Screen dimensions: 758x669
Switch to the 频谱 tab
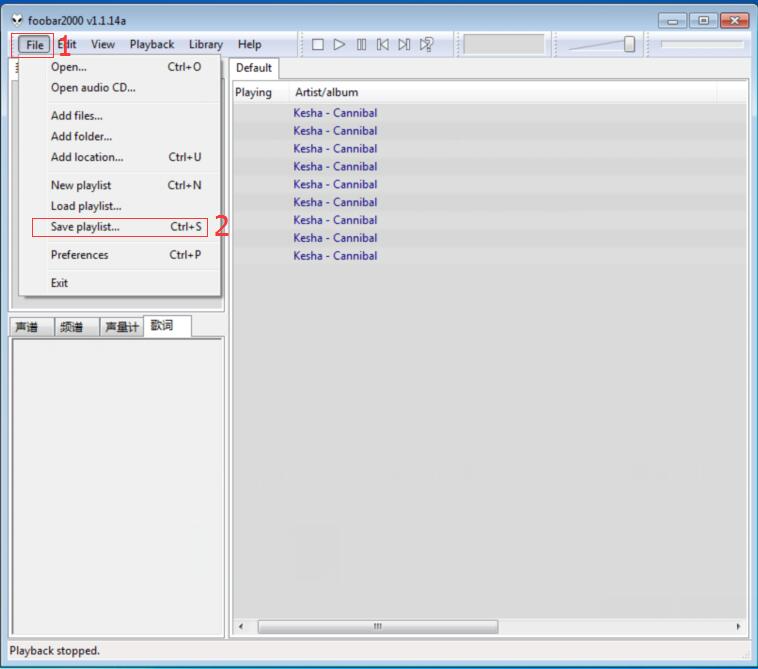tap(76, 327)
